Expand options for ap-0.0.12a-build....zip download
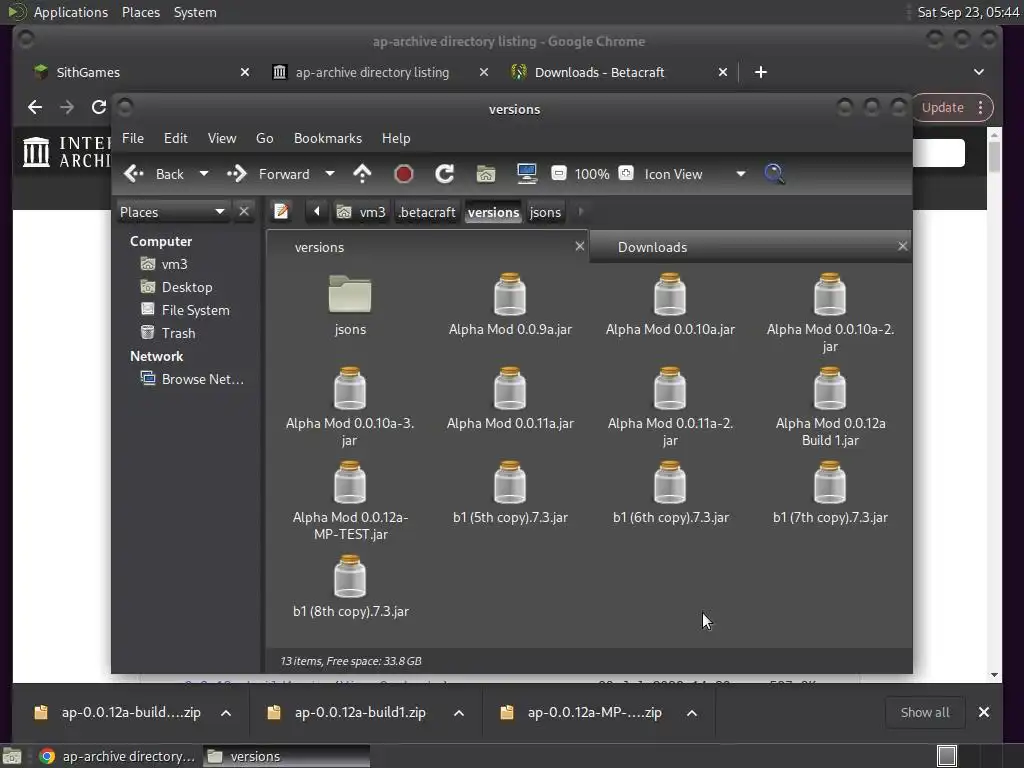The width and height of the screenshot is (1024, 768). pos(226,712)
